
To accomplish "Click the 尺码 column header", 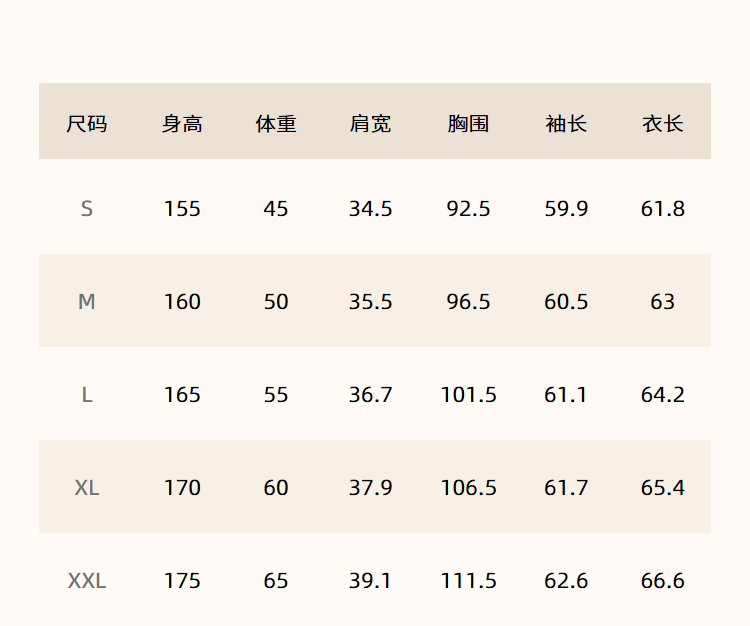I will [87, 124].
